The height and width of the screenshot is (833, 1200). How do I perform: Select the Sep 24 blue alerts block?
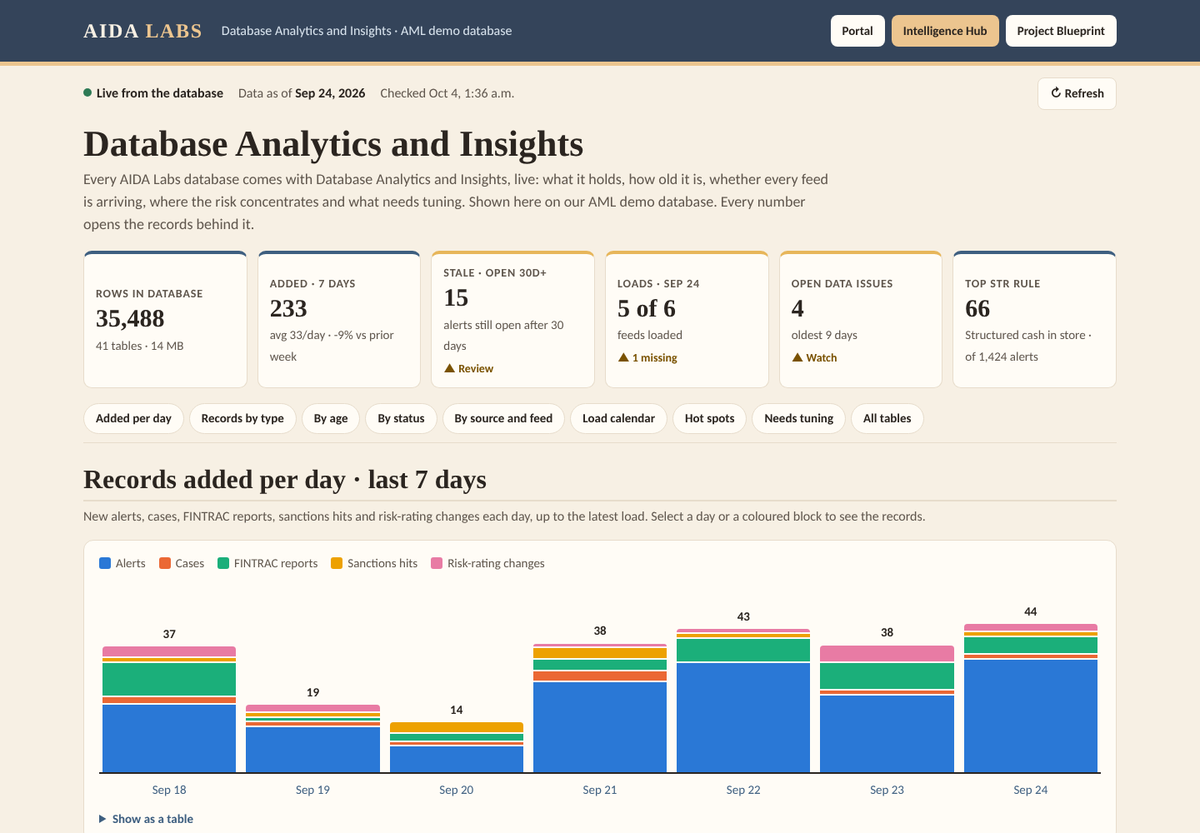click(1031, 716)
